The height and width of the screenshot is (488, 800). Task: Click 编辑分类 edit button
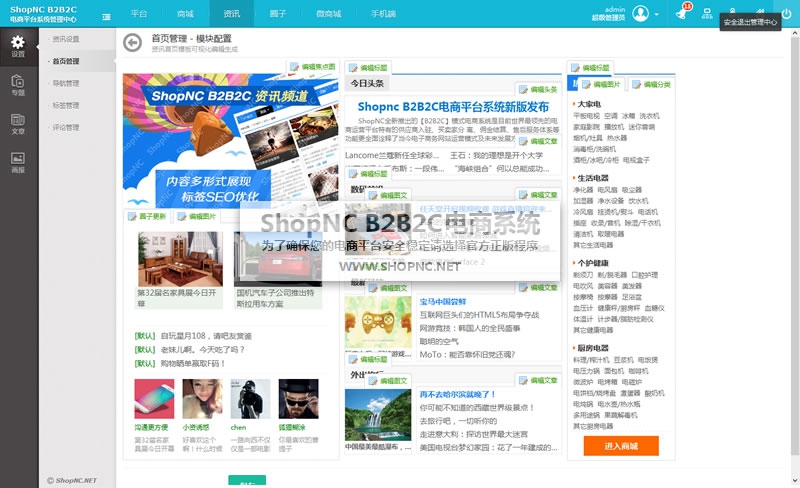652,85
